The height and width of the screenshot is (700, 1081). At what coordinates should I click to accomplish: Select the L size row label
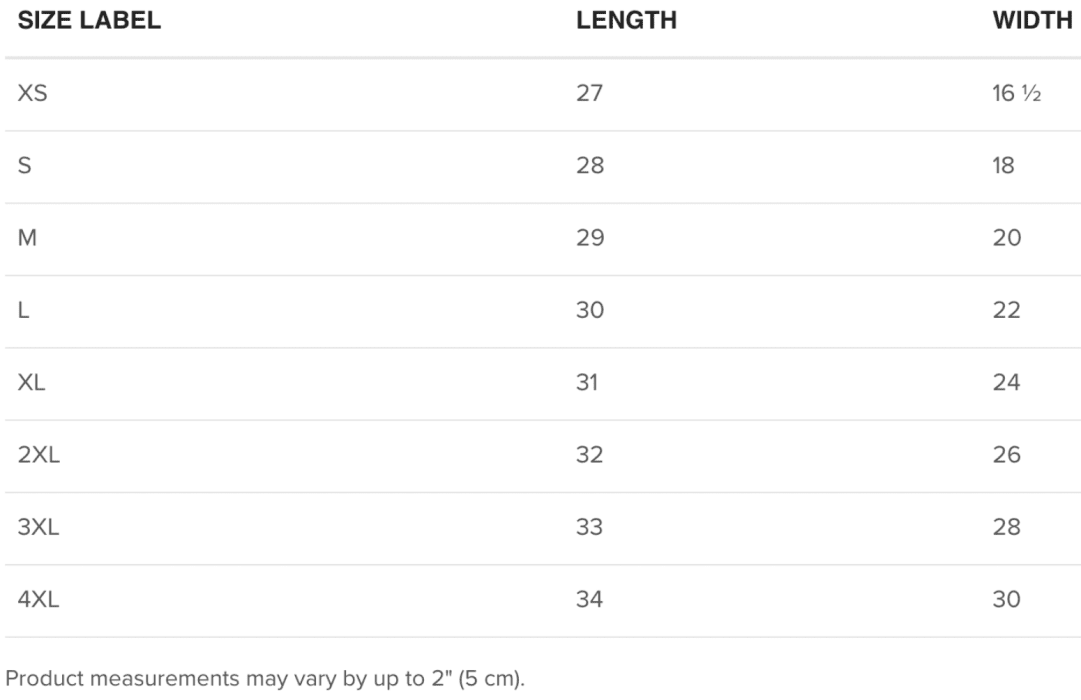[x=23, y=310]
